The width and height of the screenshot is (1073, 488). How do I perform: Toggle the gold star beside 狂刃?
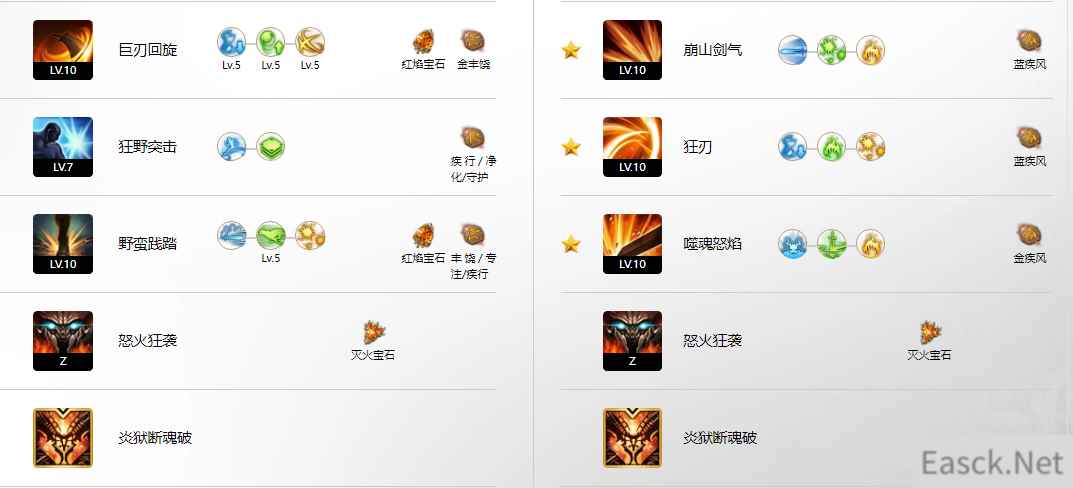571,147
